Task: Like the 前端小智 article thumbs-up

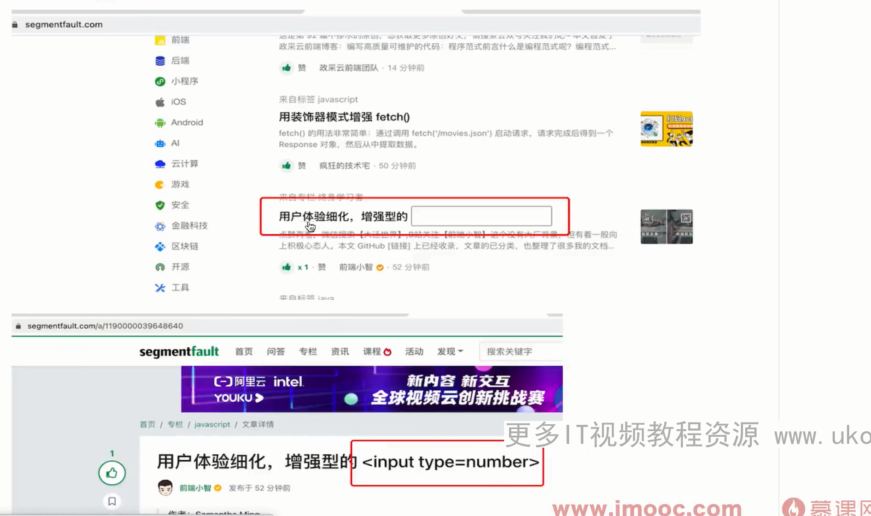Action: [286, 267]
